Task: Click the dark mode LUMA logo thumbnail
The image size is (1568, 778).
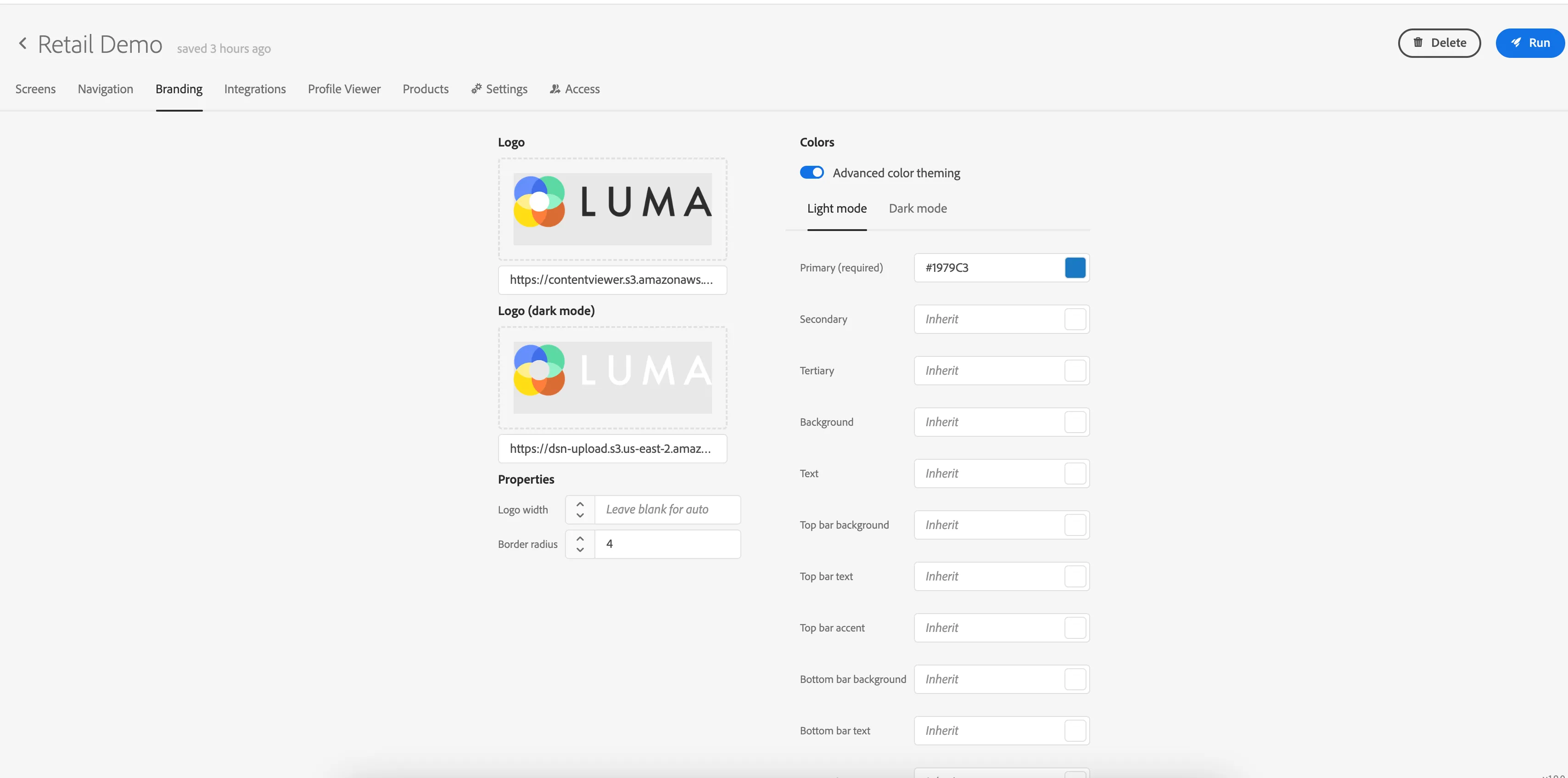Action: point(612,378)
